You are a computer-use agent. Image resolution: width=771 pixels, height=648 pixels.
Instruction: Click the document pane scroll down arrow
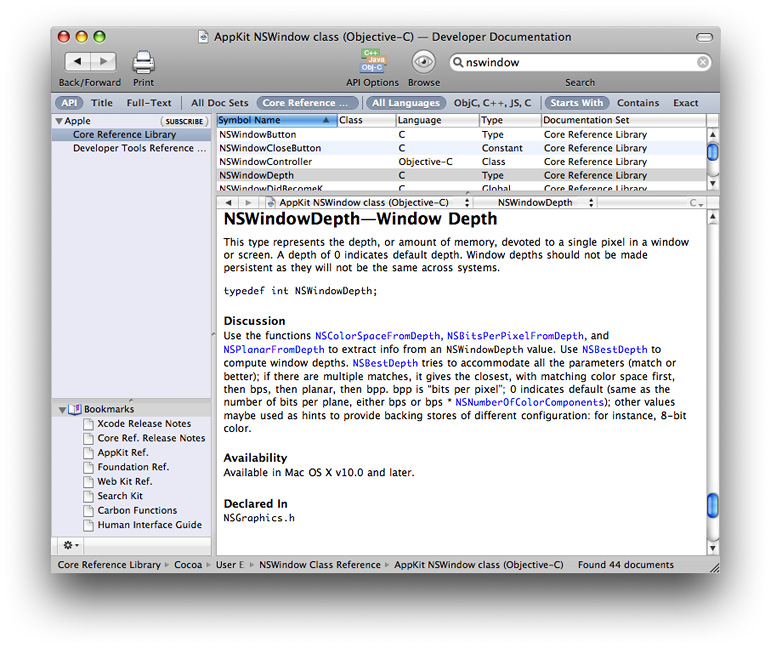click(712, 548)
